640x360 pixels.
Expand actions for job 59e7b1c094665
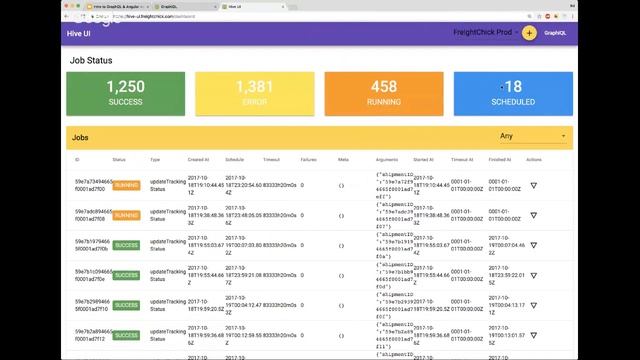(x=533, y=276)
